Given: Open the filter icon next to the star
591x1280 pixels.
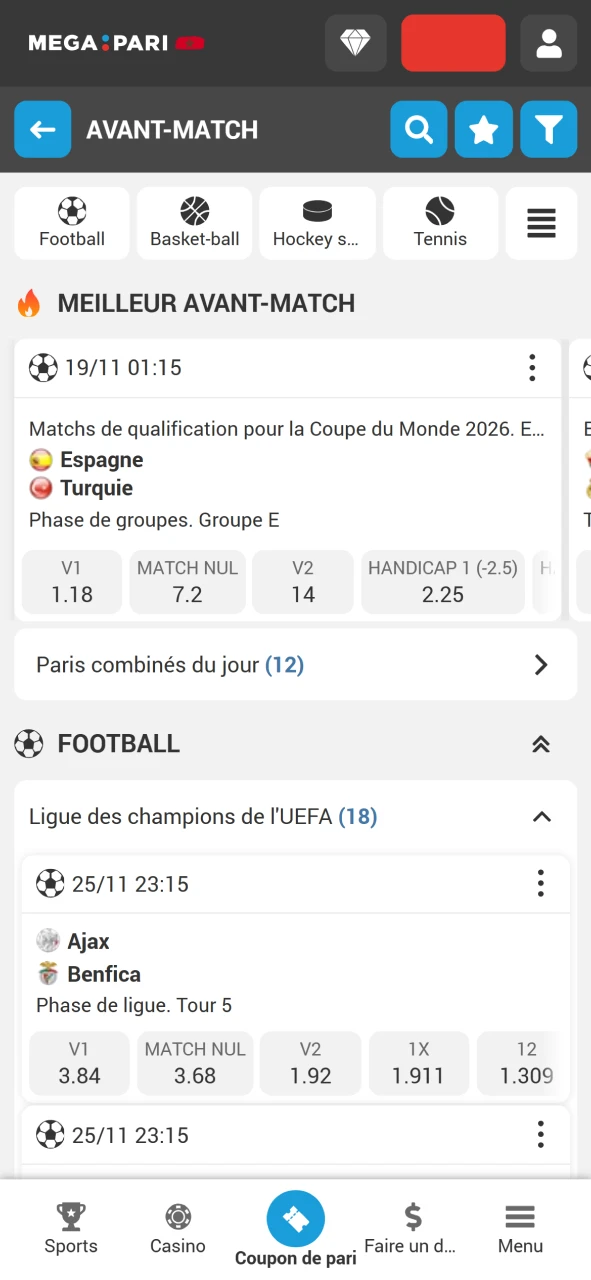Looking at the screenshot, I should [x=548, y=129].
